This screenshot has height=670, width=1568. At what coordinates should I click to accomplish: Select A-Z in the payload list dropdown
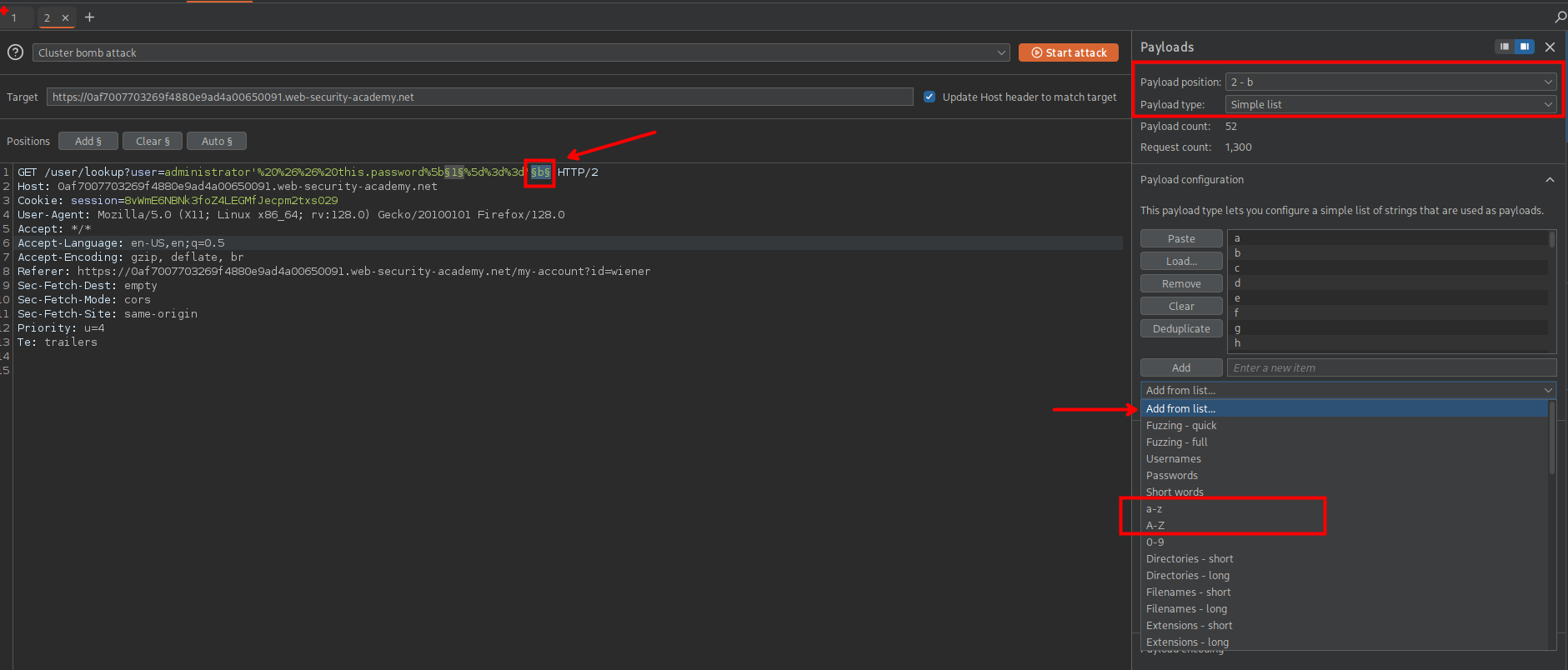coord(1155,526)
